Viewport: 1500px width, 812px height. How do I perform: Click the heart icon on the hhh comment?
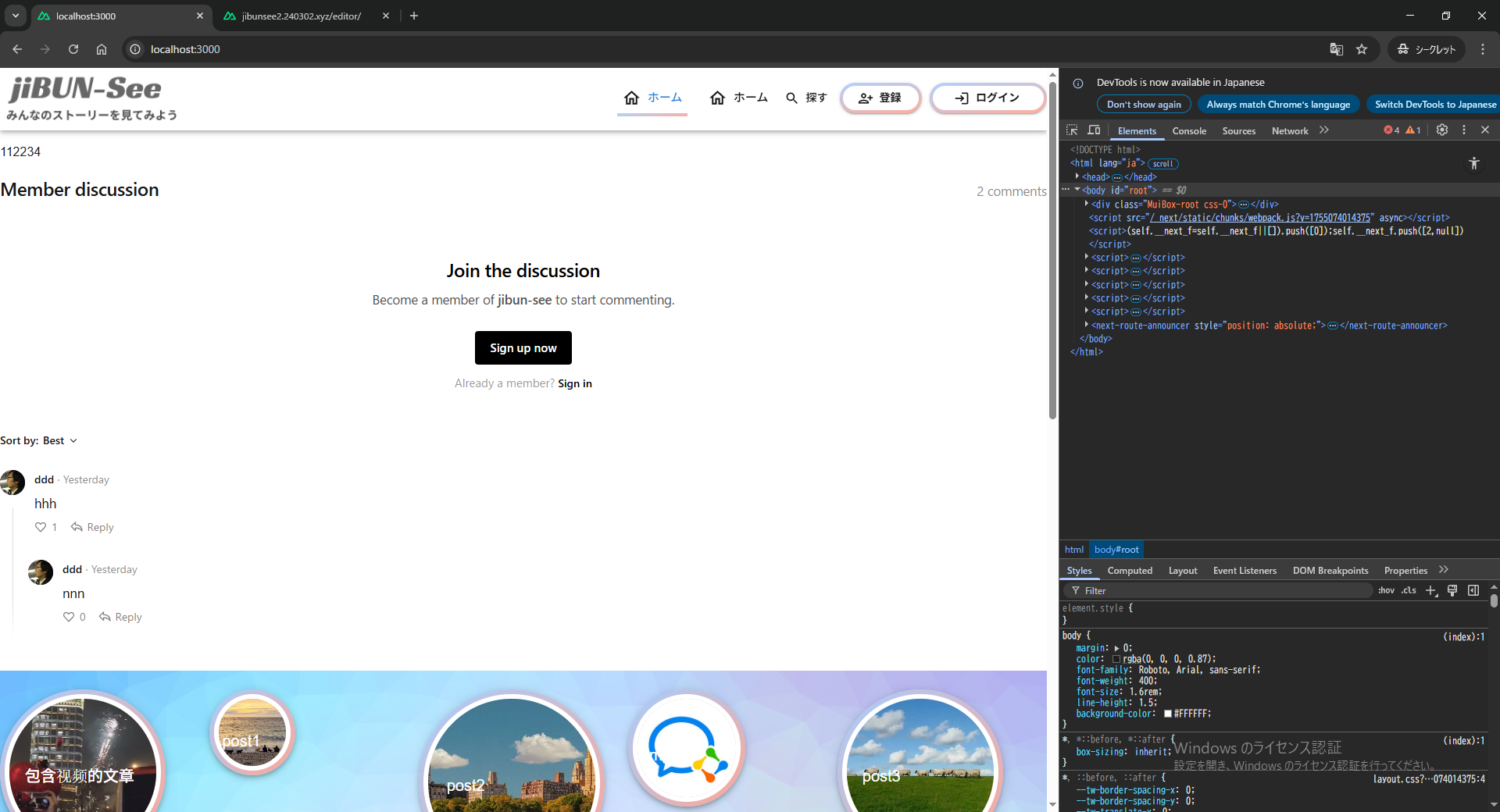pos(41,527)
